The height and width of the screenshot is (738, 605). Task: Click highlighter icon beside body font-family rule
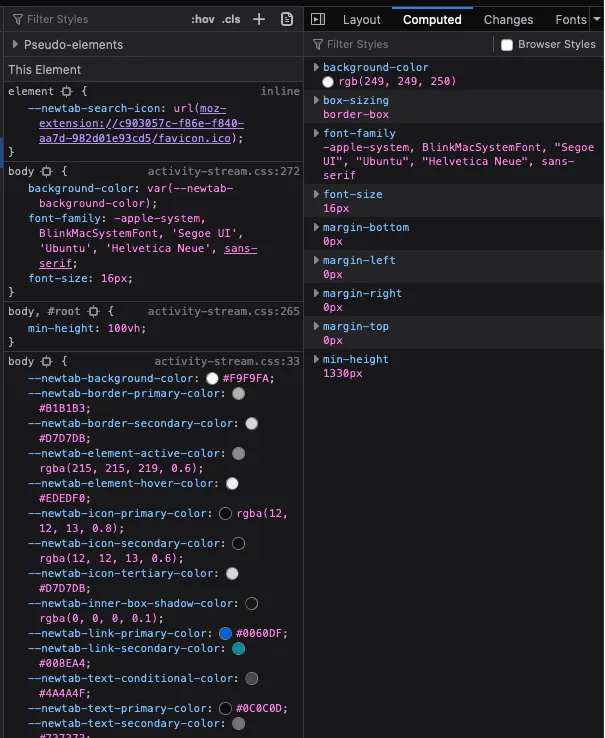pos(47,172)
